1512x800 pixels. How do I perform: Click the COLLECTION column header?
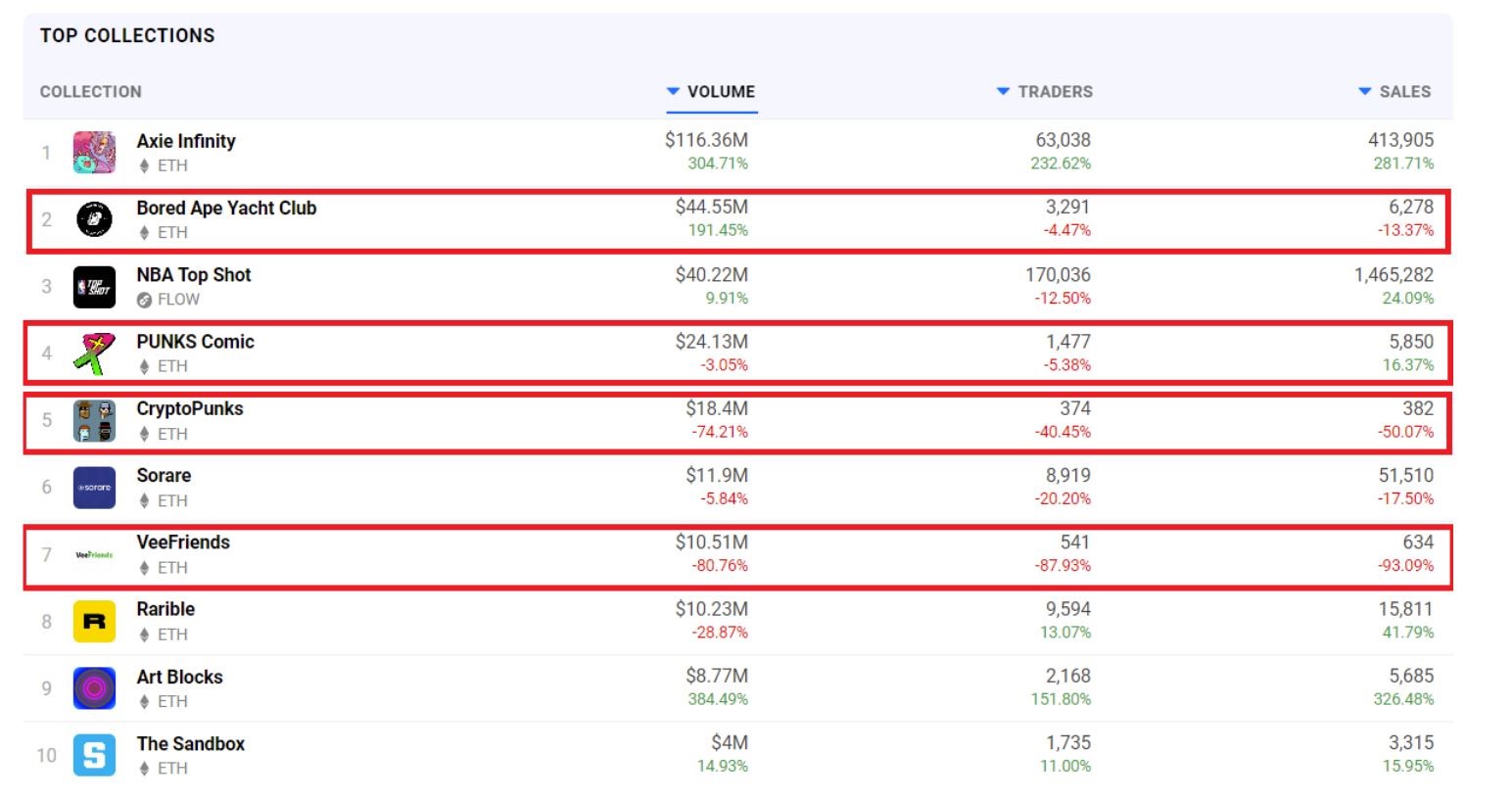(x=90, y=91)
